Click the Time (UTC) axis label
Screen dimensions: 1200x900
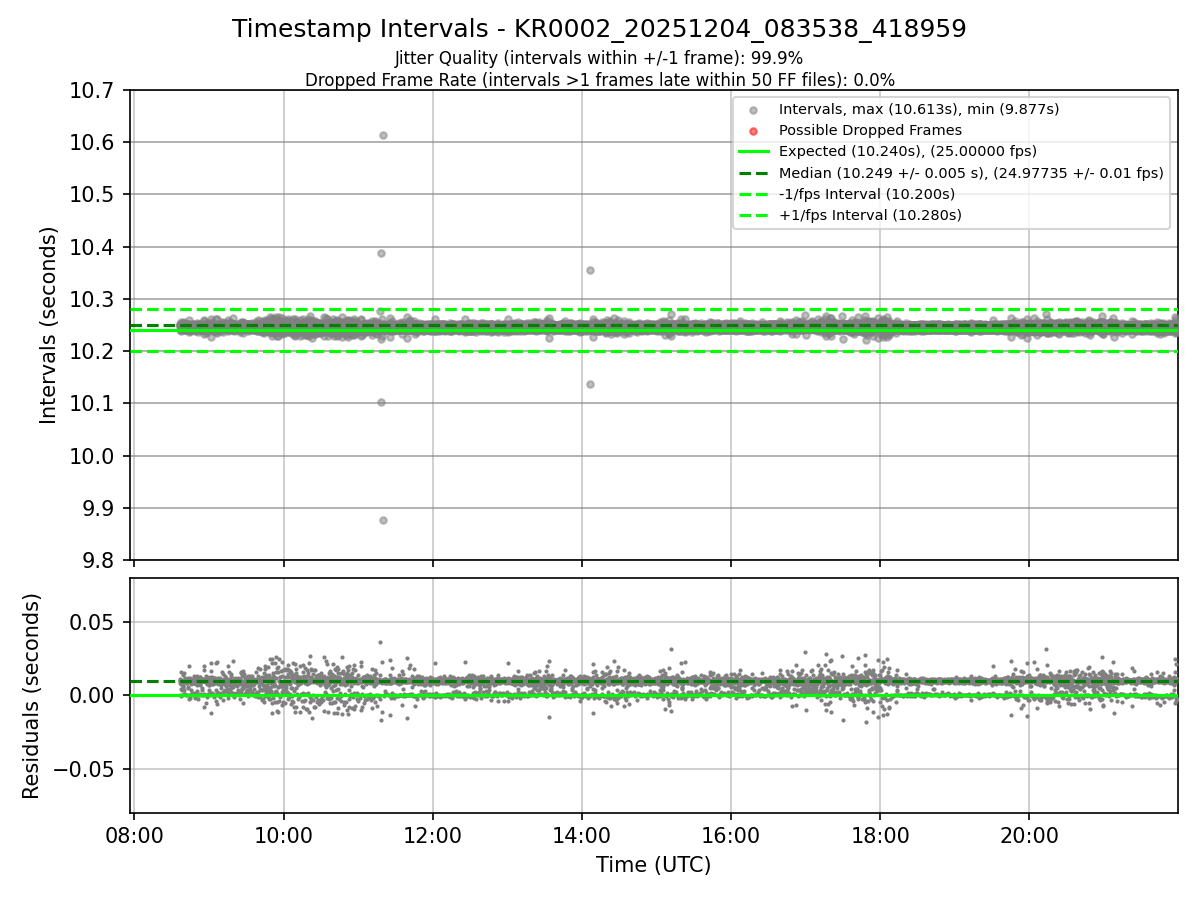(654, 865)
